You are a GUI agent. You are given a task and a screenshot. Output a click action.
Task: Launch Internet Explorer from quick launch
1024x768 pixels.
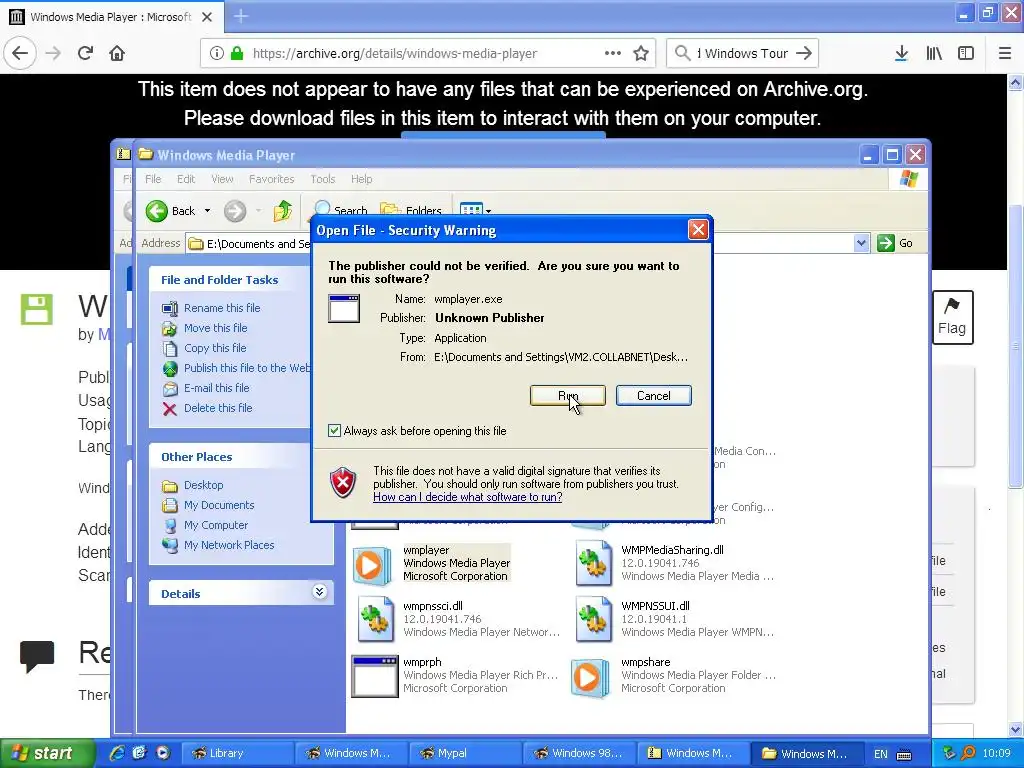tap(117, 753)
